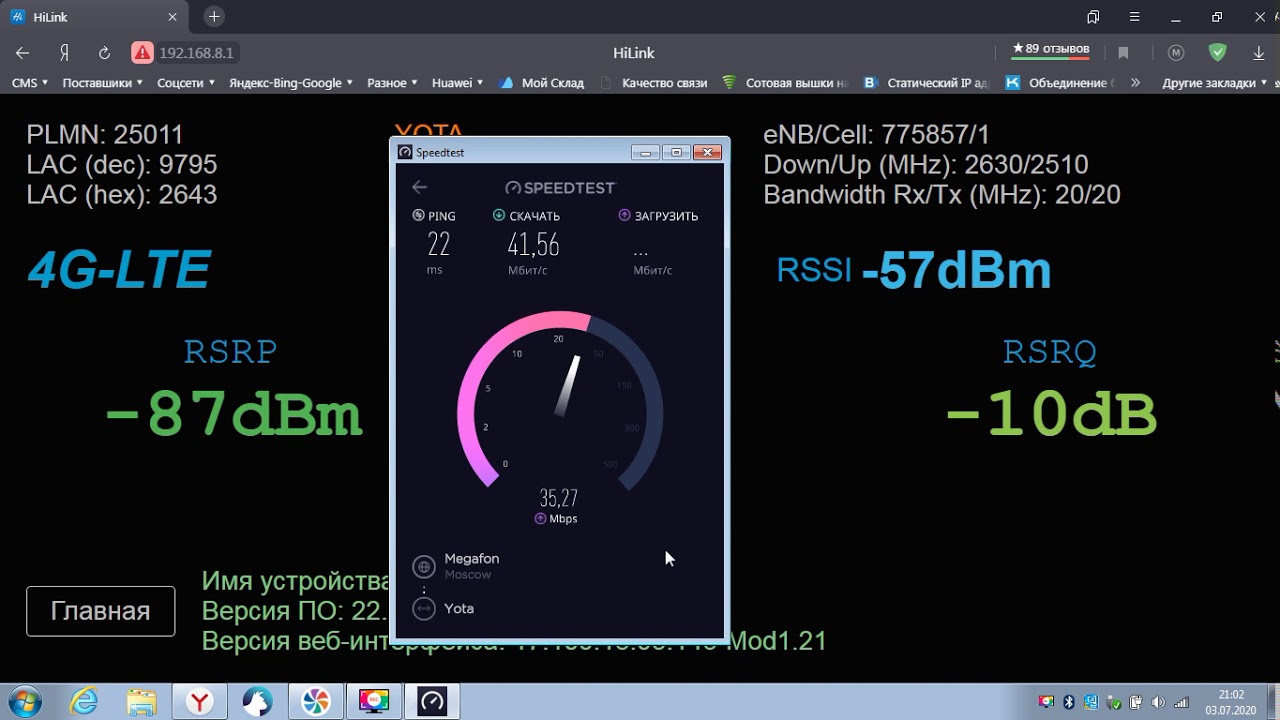Click the browser back arrow

click(22, 53)
